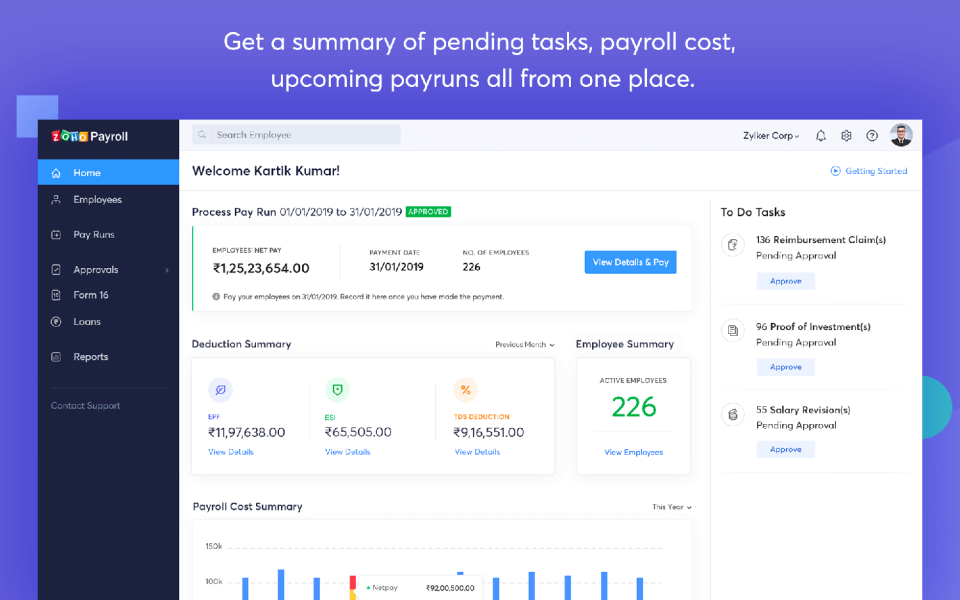The width and height of the screenshot is (960, 600).
Task: Change the This Year filter in Payroll Cost Summary
Action: pyautogui.click(x=670, y=507)
